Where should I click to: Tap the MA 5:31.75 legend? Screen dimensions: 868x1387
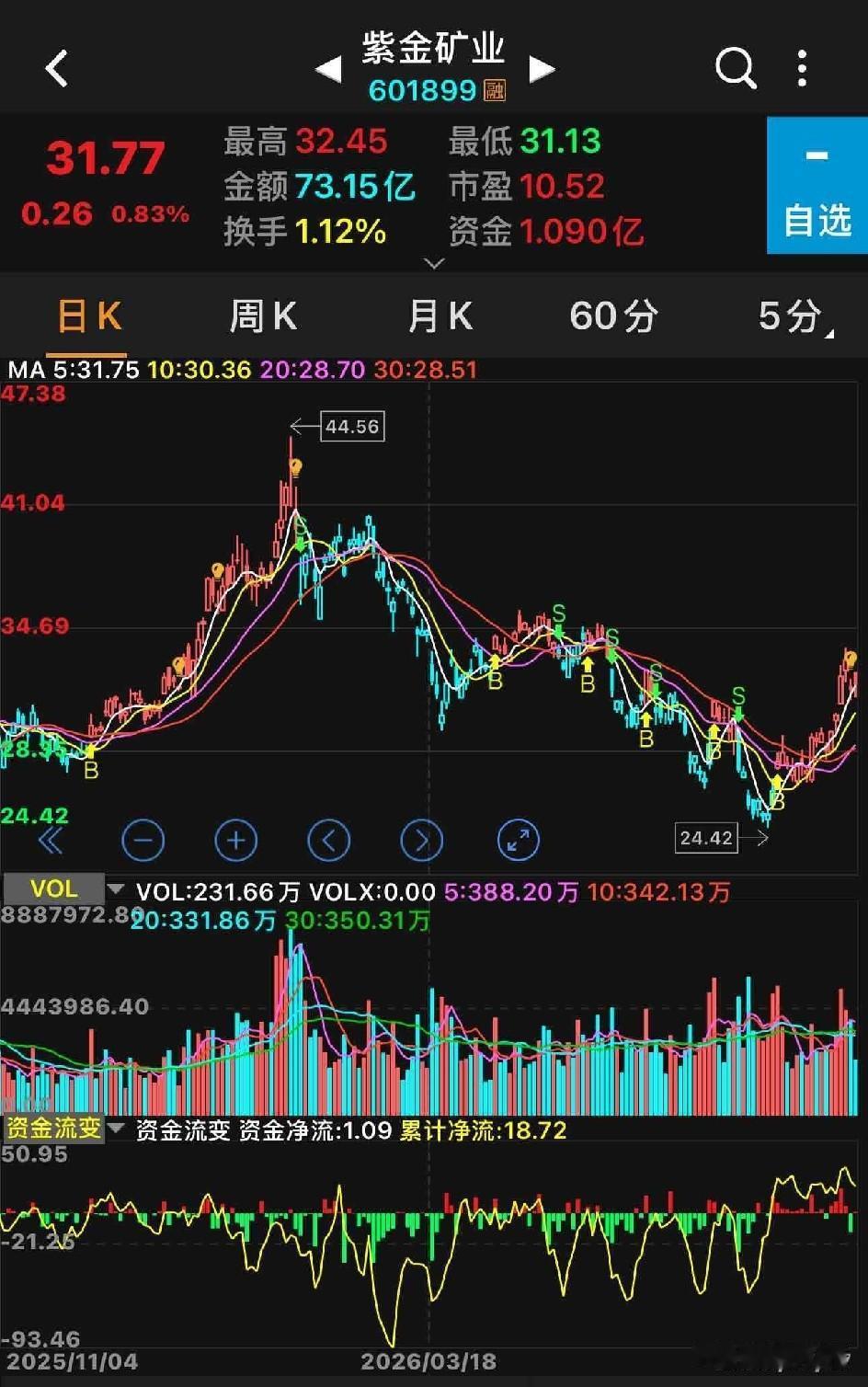(74, 370)
